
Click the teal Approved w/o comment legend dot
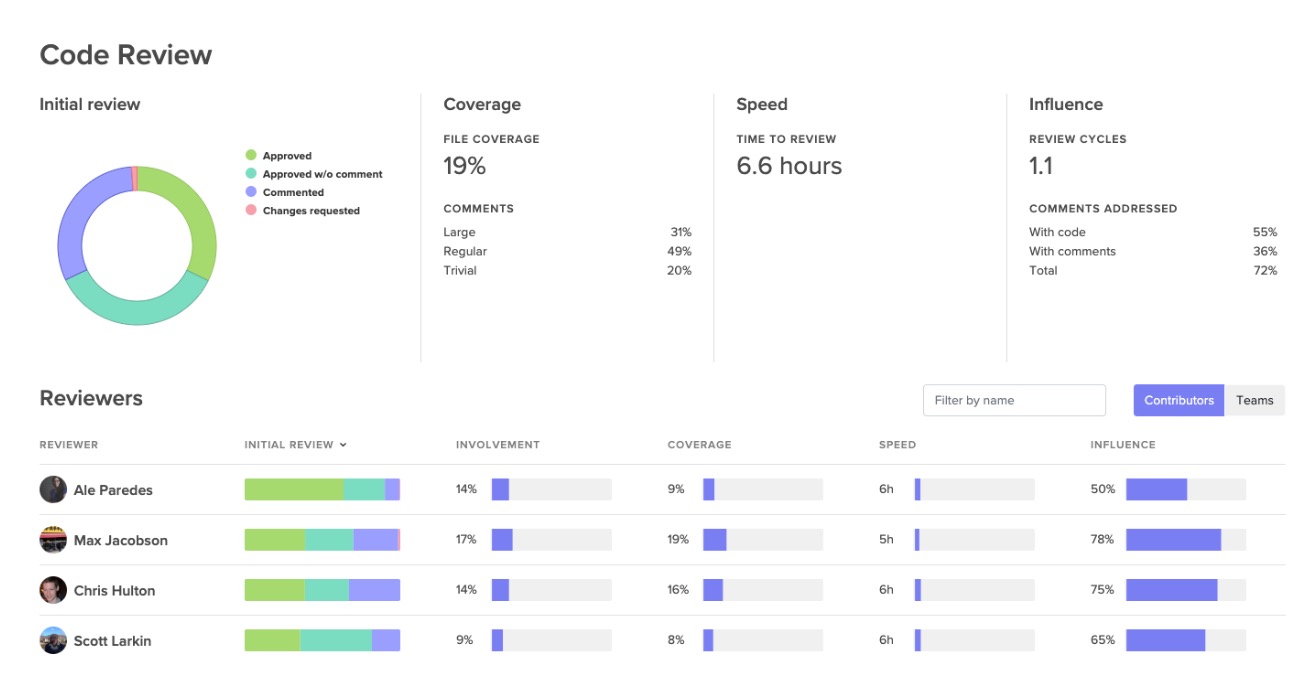pos(251,174)
